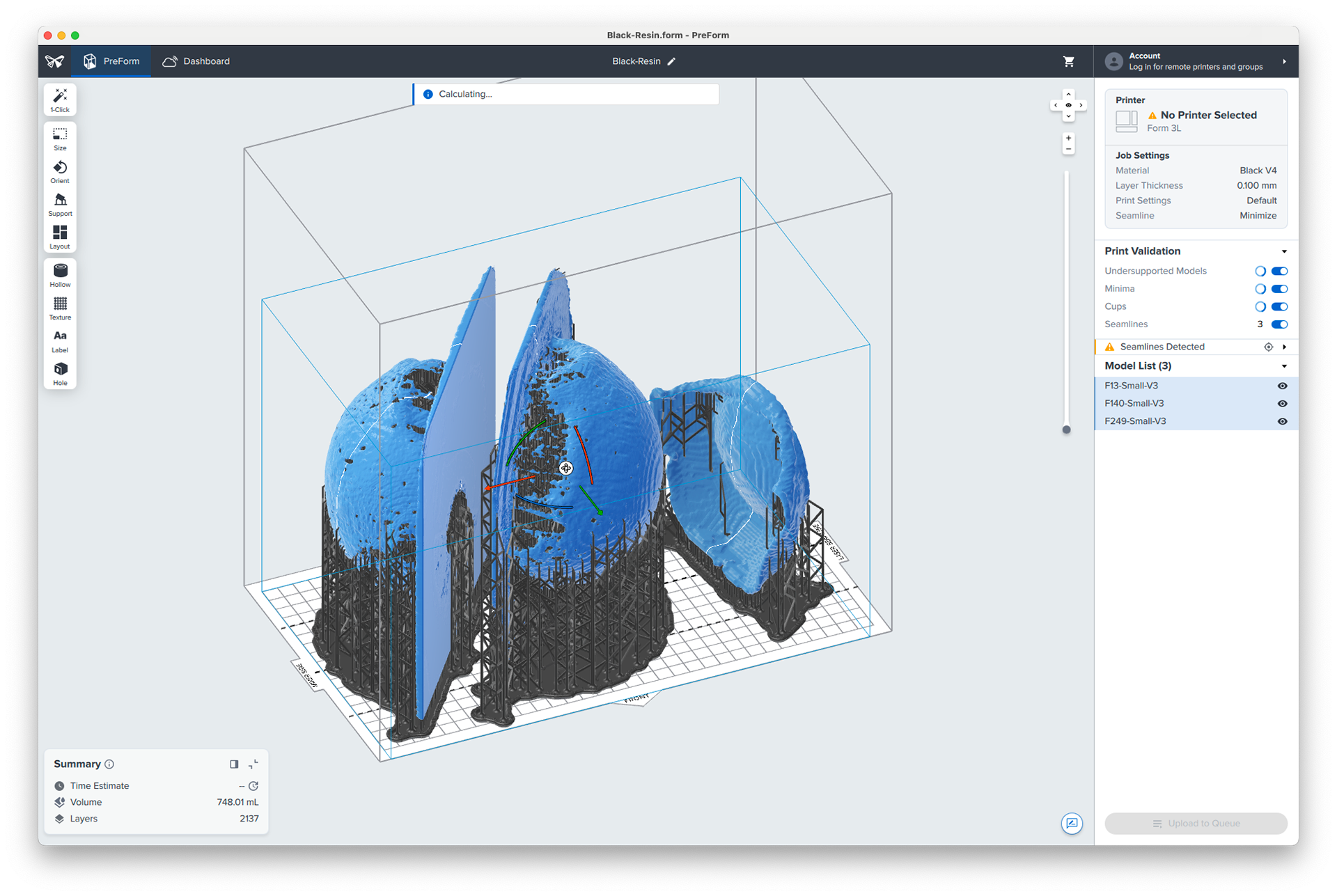Viewport: 1337px width, 896px height.
Task: Rotate view right with the right arrow
Action: [1080, 105]
